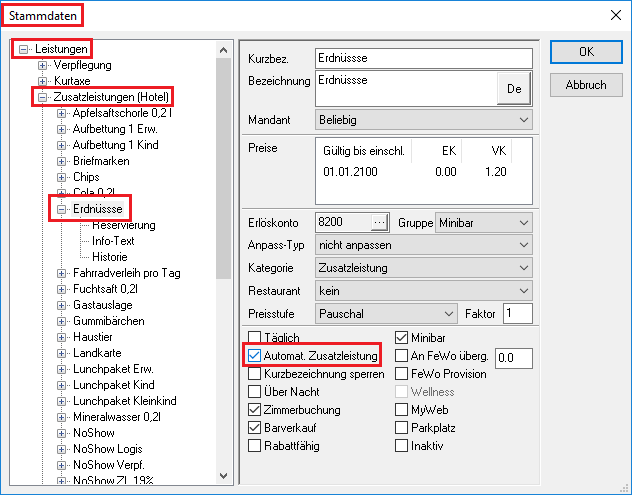Uncheck the Minibar checkbox
Viewport: 632px width, 495px height.
(401, 337)
